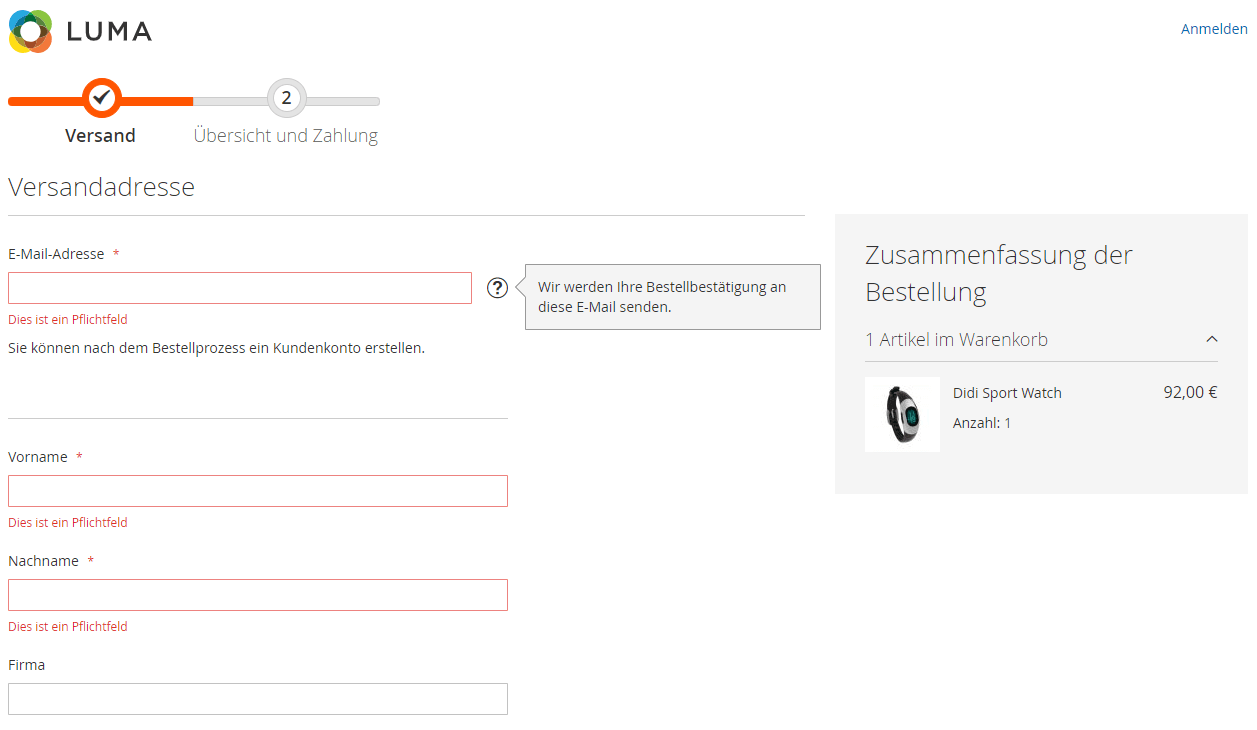The height and width of the screenshot is (730, 1257).
Task: Click the 92,00 € price text
Action: 1190,392
